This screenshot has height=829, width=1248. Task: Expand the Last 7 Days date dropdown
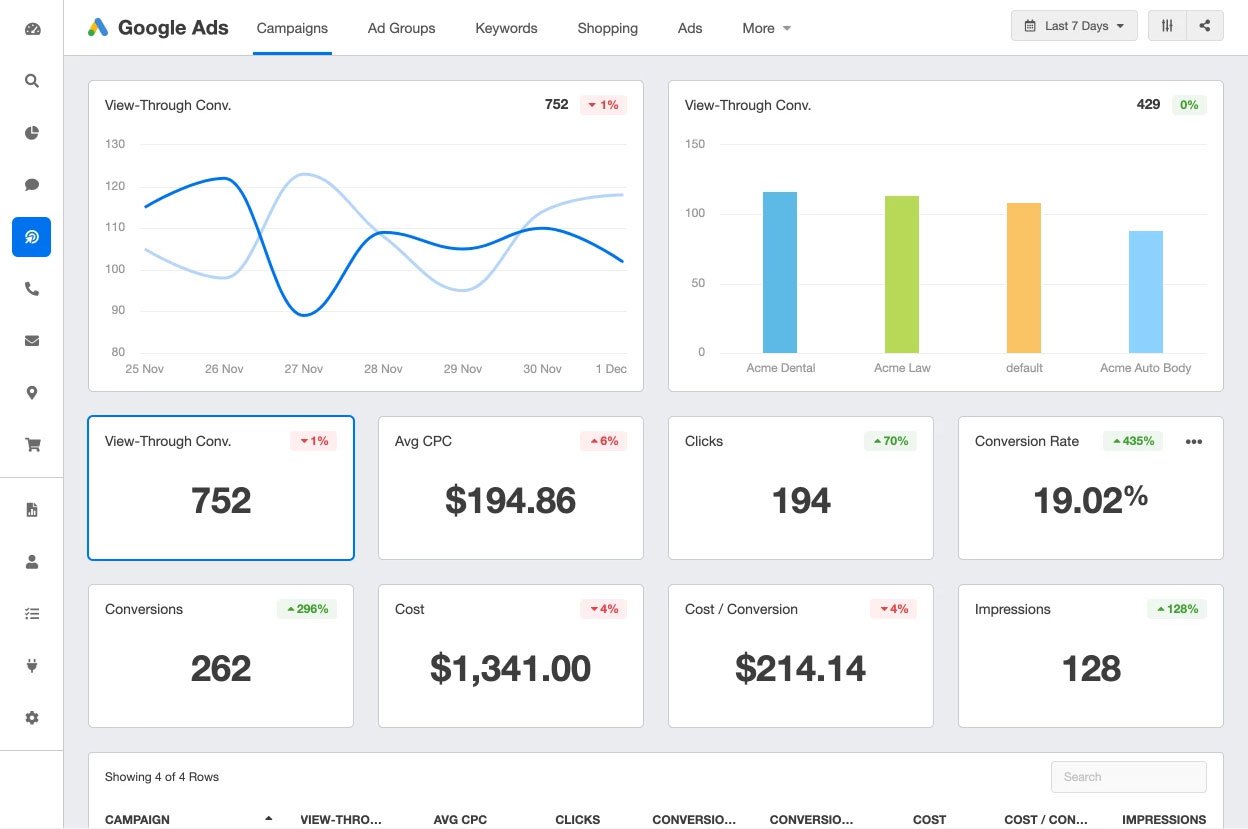pyautogui.click(x=1074, y=26)
